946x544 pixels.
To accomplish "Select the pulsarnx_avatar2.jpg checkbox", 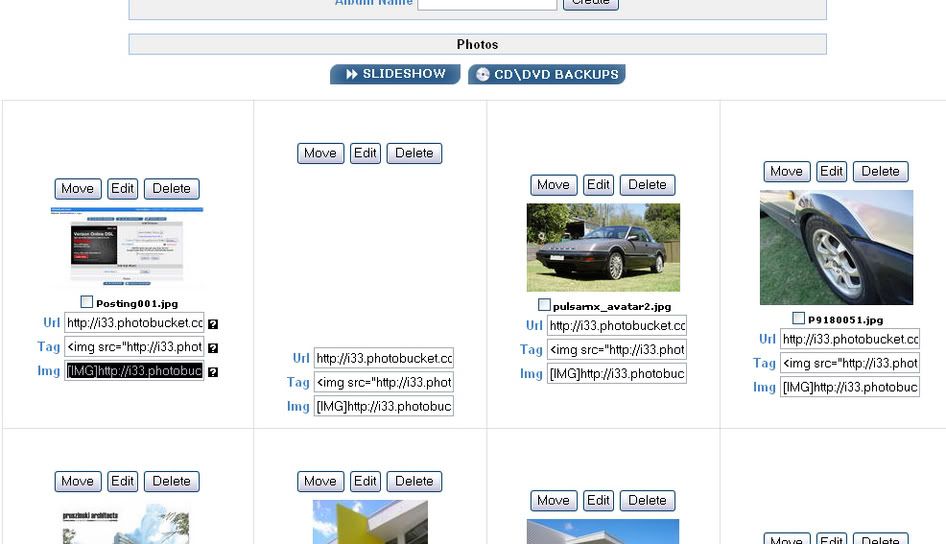I will click(544, 305).
